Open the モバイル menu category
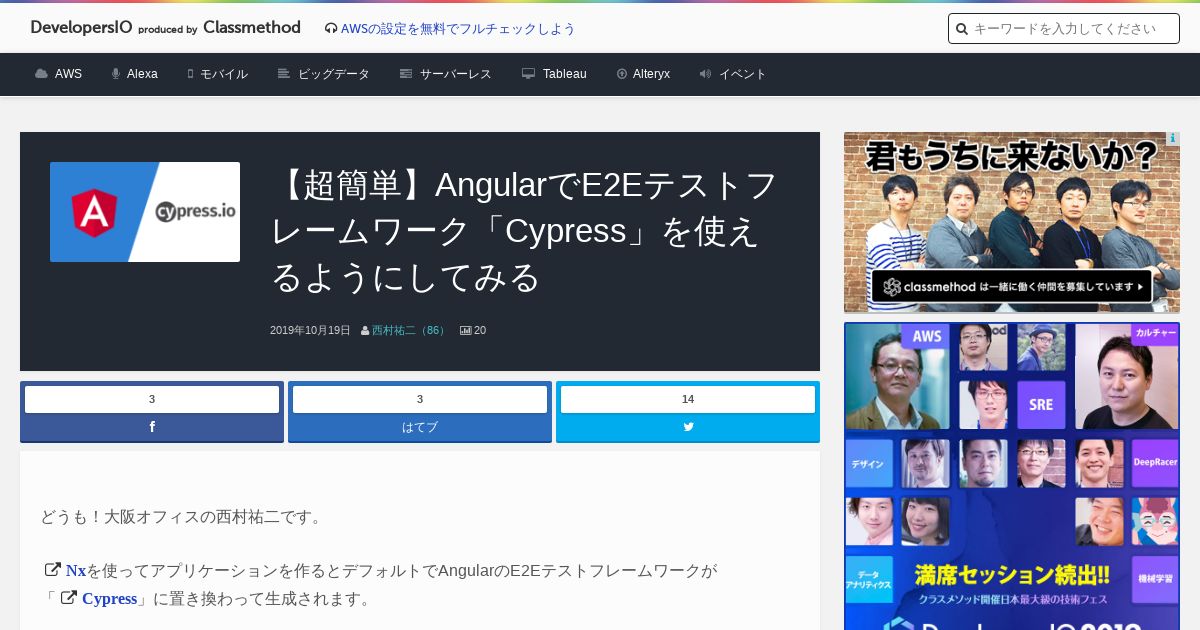The height and width of the screenshot is (630, 1200). click(x=224, y=74)
